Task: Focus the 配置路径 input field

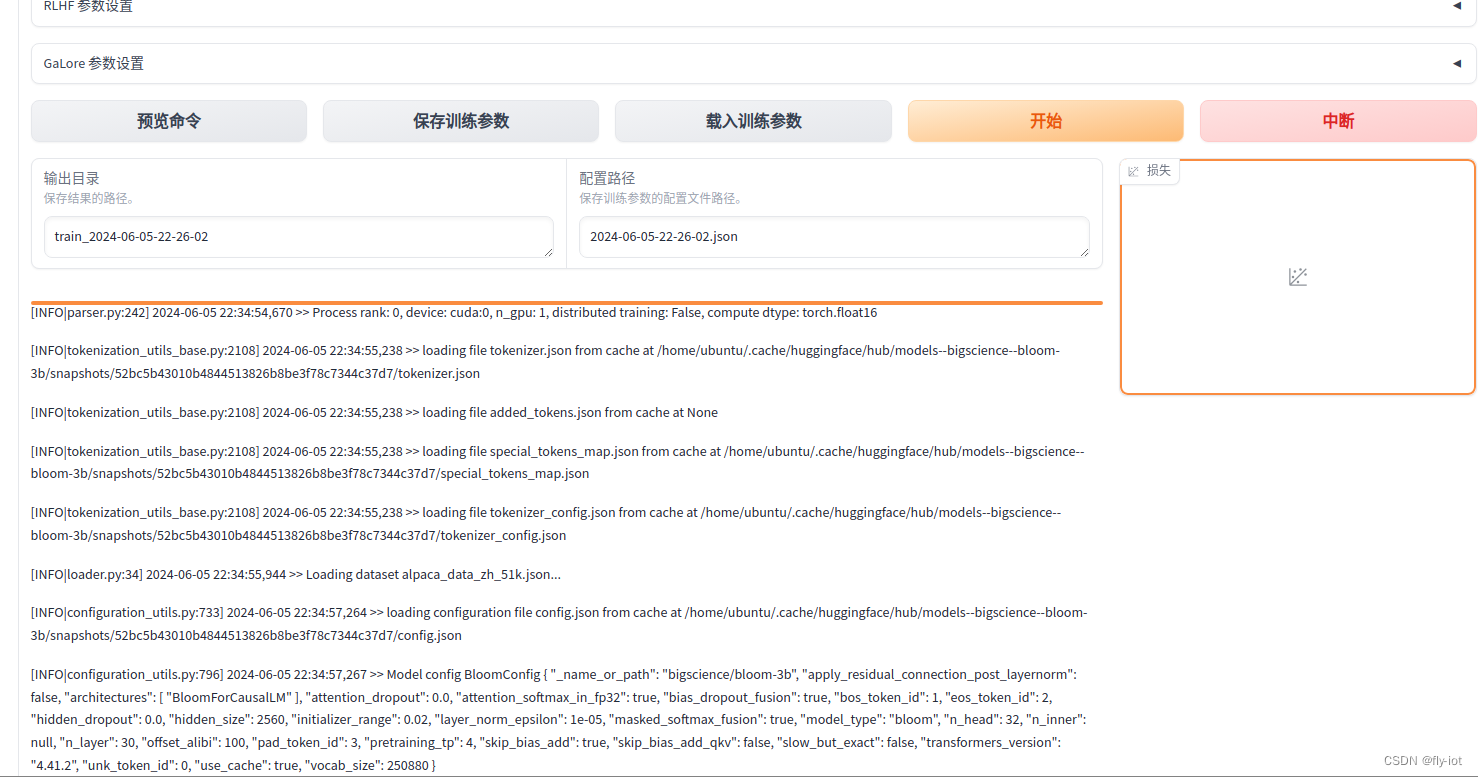Action: click(834, 237)
